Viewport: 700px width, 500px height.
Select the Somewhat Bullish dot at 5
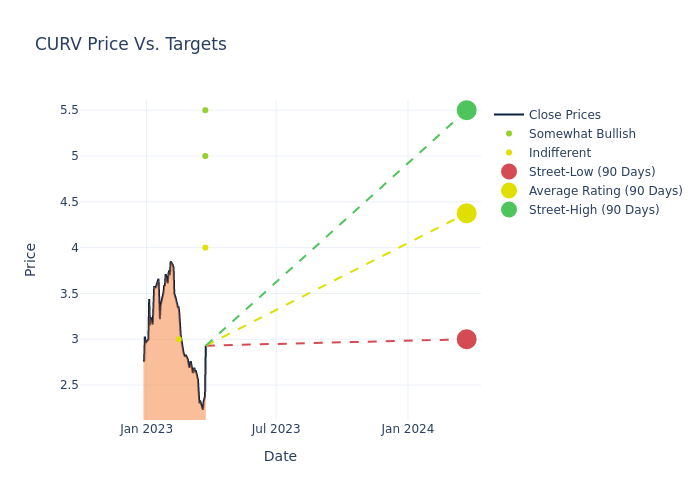(205, 156)
